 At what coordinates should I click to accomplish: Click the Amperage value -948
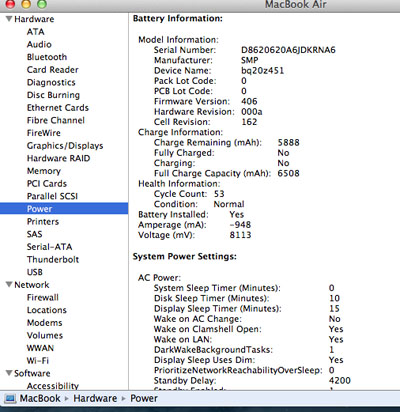pos(240,225)
